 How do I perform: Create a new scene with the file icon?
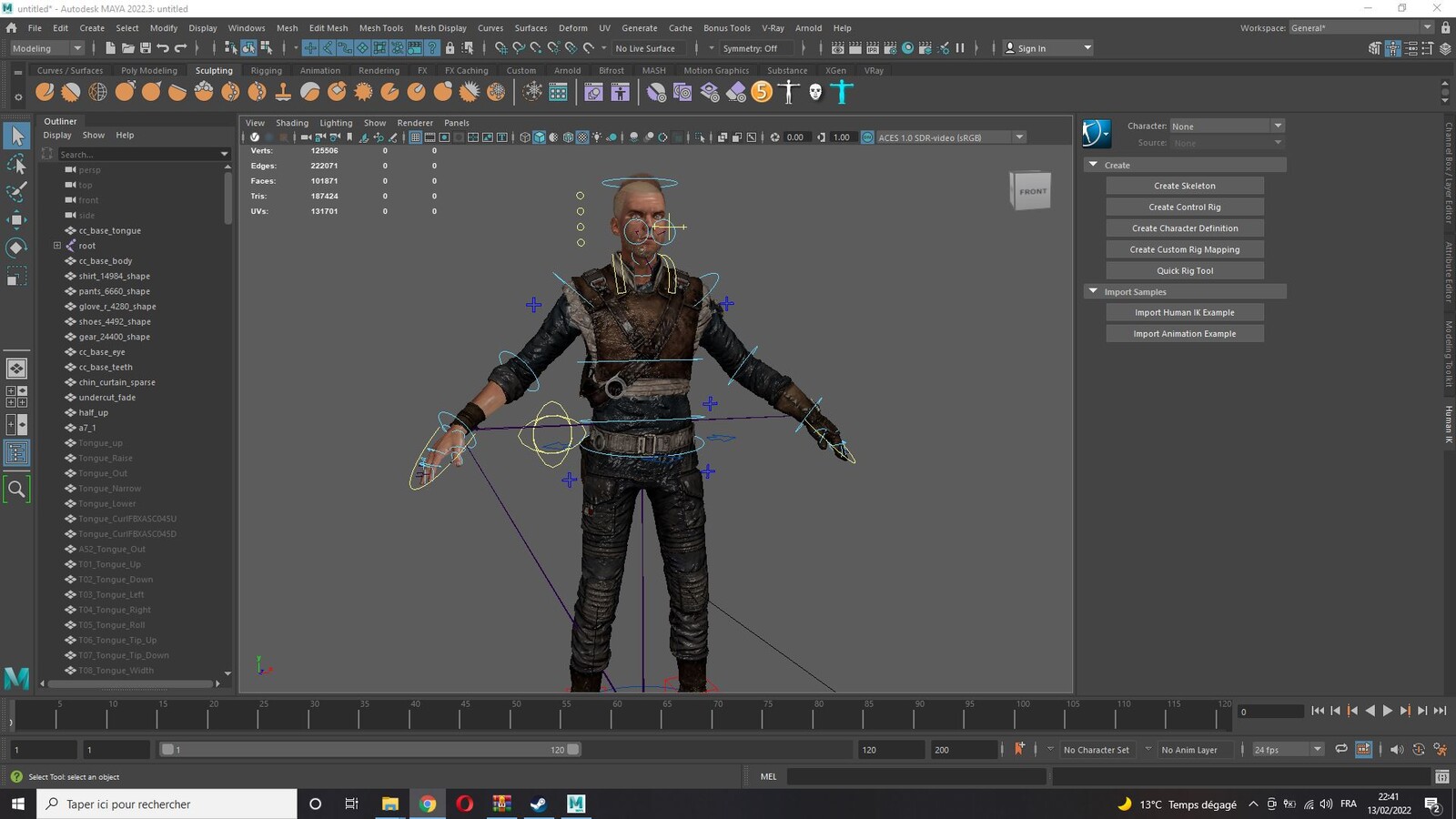coord(110,48)
